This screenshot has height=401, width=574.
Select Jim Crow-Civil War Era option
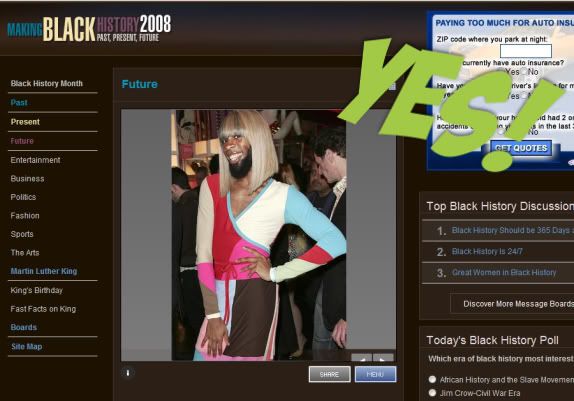pos(432,393)
